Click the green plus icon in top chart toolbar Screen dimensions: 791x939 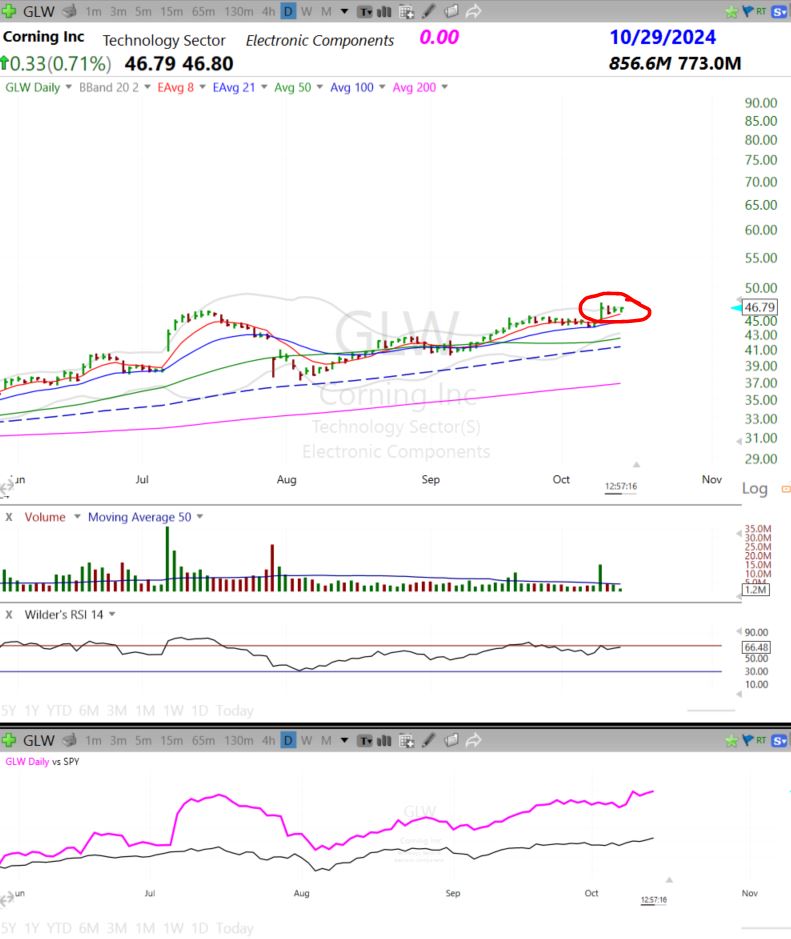coord(8,11)
